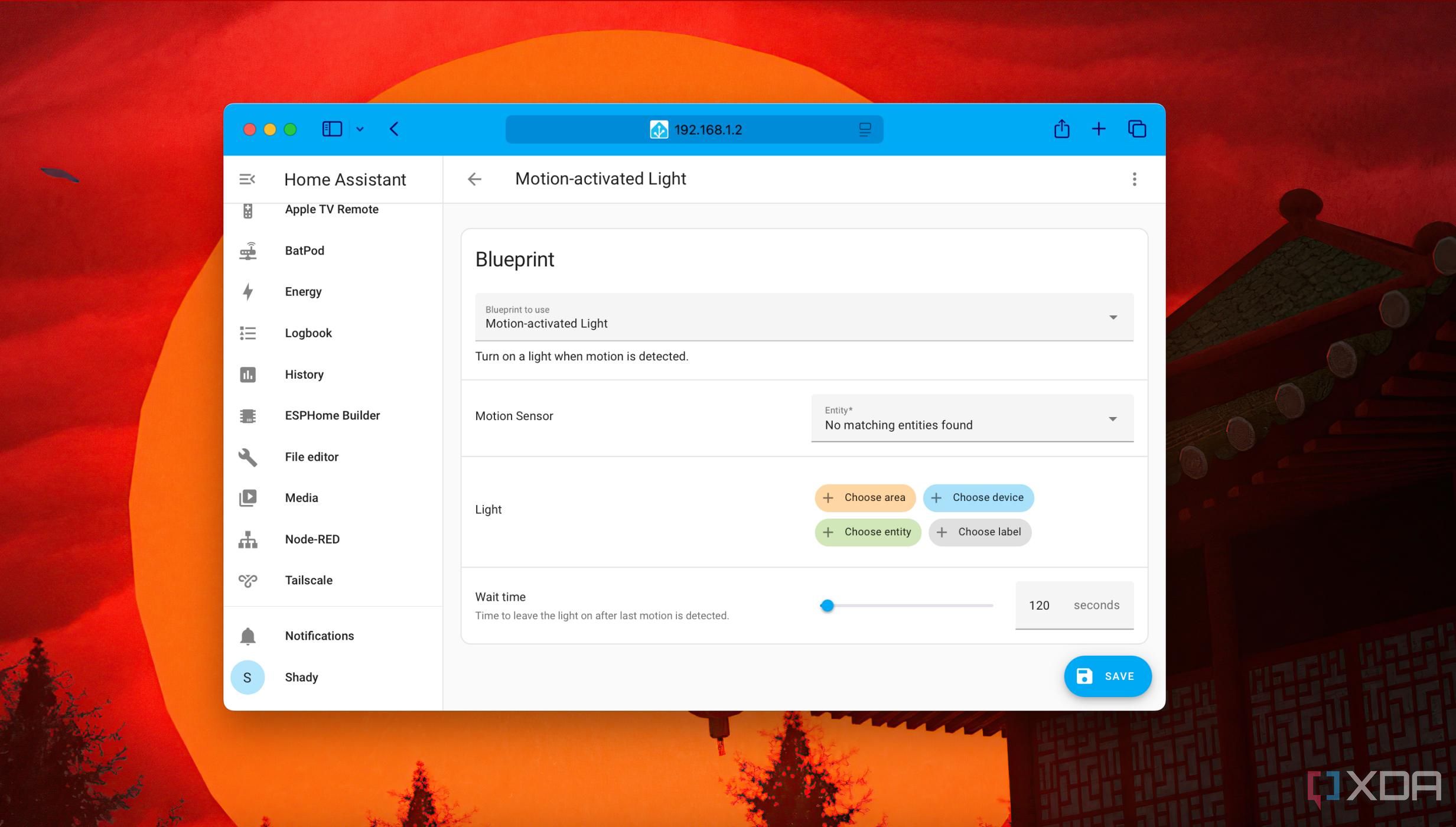Open ESPHome Builder sidebar item

332,415
